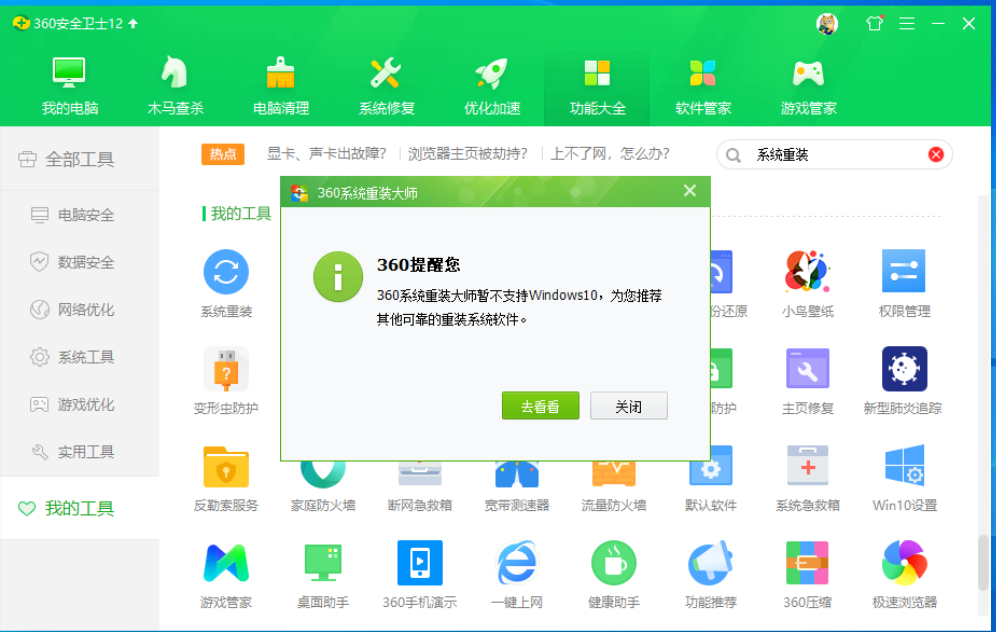The height and width of the screenshot is (632, 996).
Task: Open the 系统急救箱 tool icon
Action: coord(807,466)
